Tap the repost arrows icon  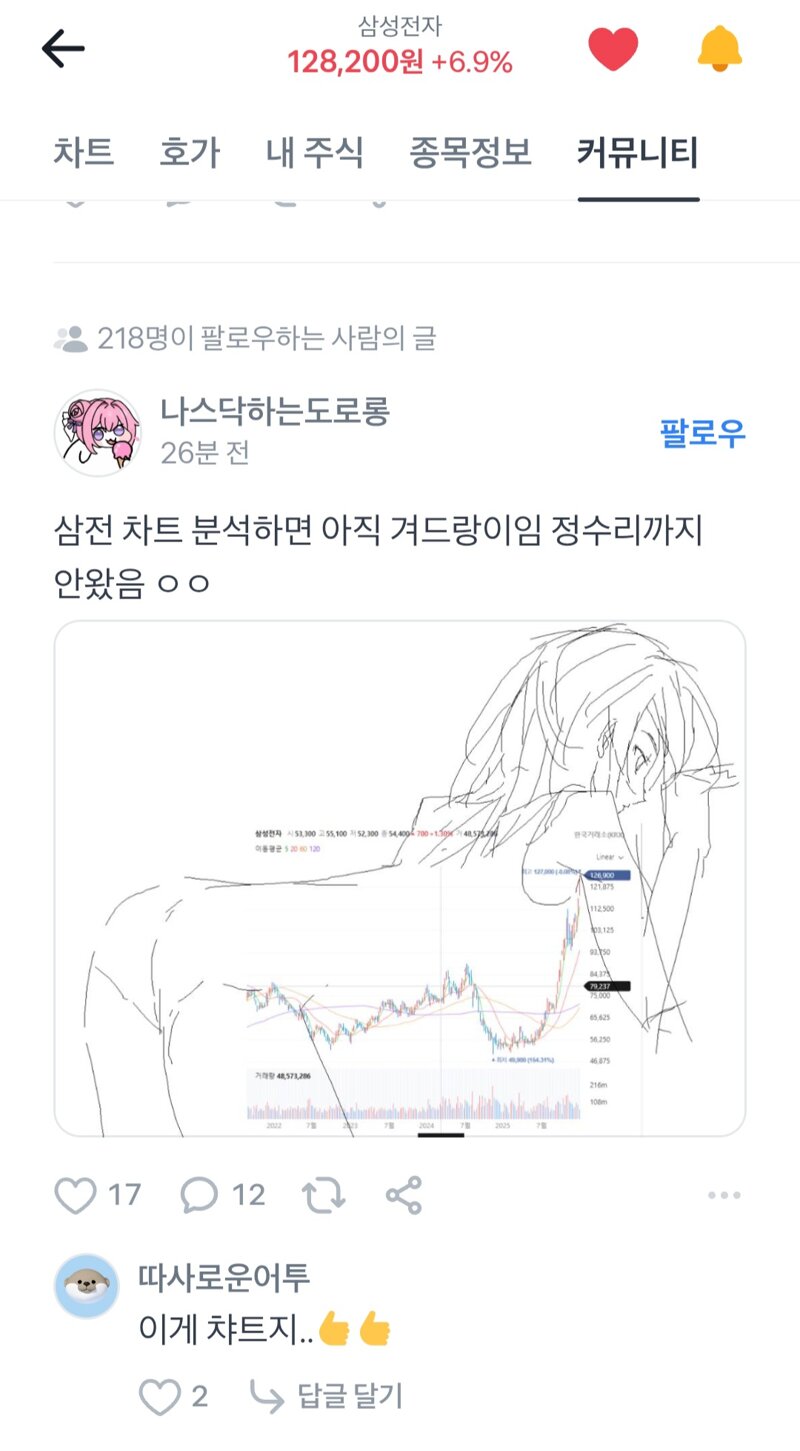[x=324, y=1194]
